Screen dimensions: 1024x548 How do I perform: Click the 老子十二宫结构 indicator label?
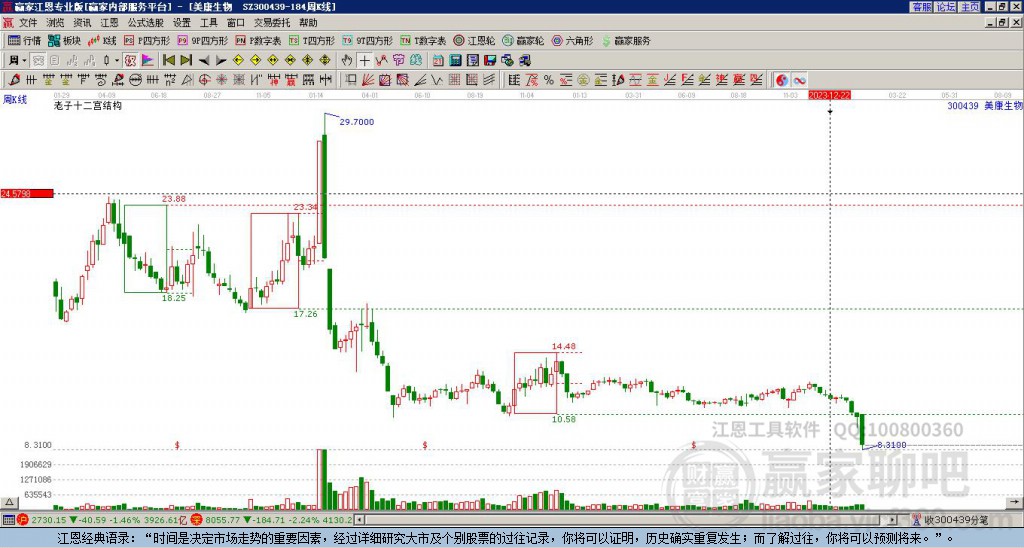click(x=88, y=106)
